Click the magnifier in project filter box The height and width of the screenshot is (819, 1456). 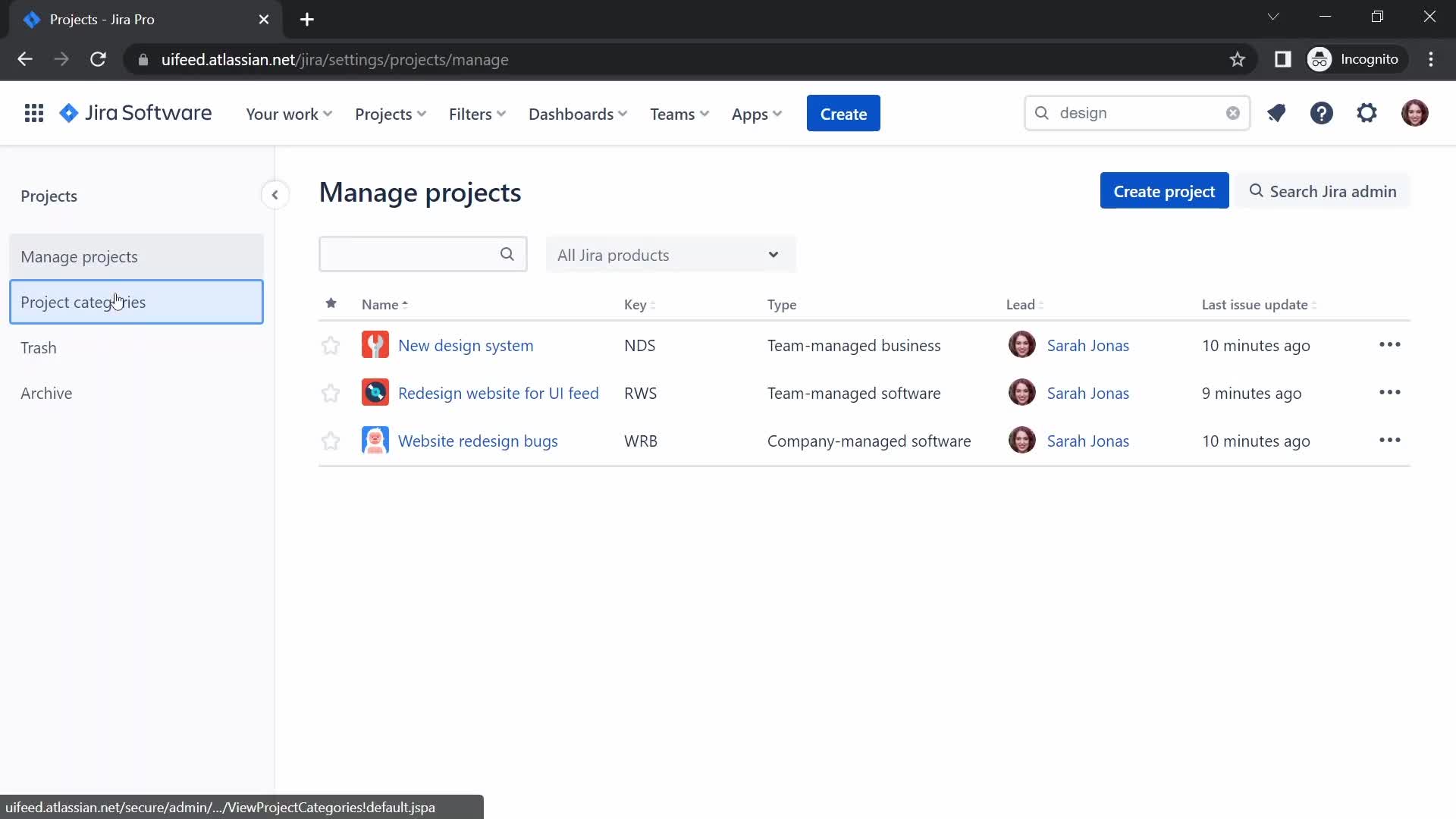[x=507, y=255]
